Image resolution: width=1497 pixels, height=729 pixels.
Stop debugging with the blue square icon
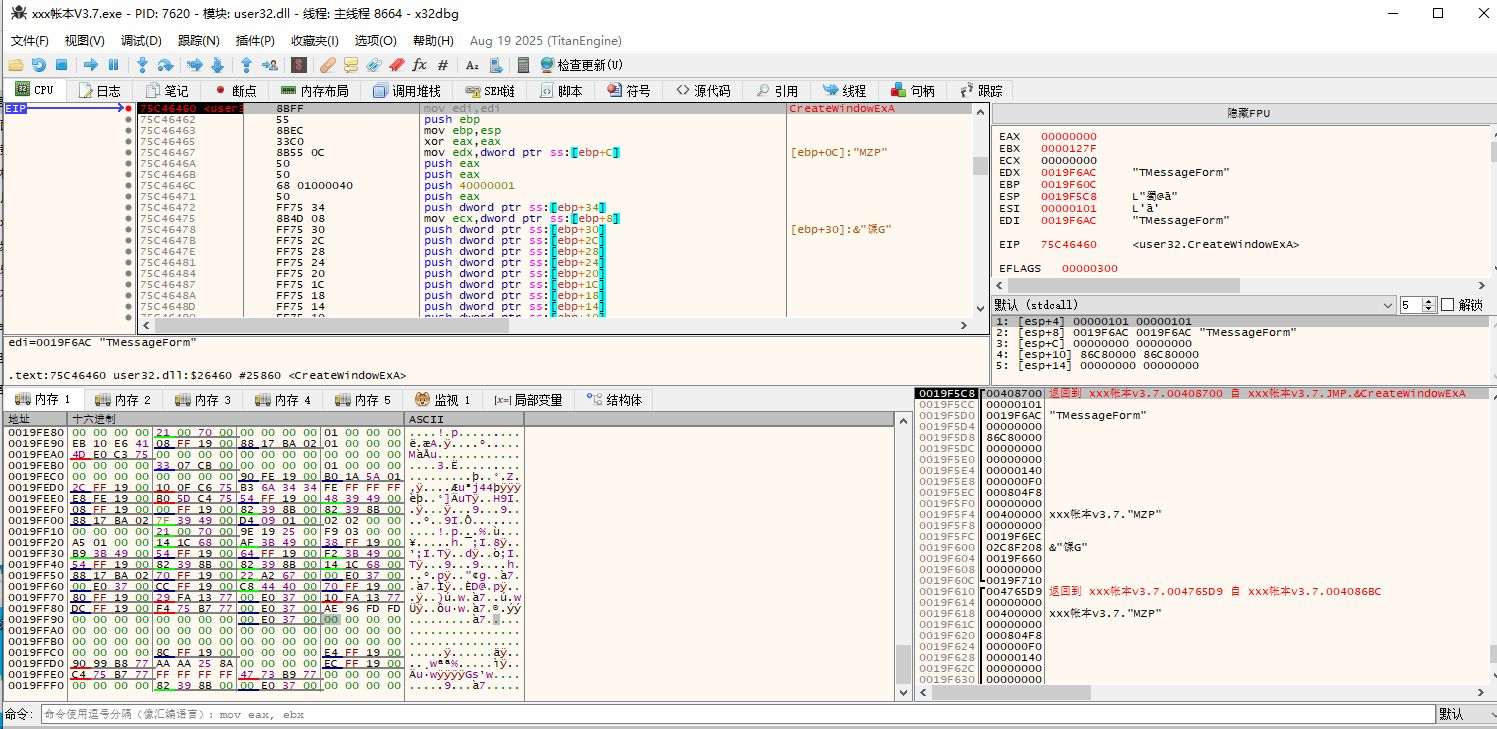[61, 65]
